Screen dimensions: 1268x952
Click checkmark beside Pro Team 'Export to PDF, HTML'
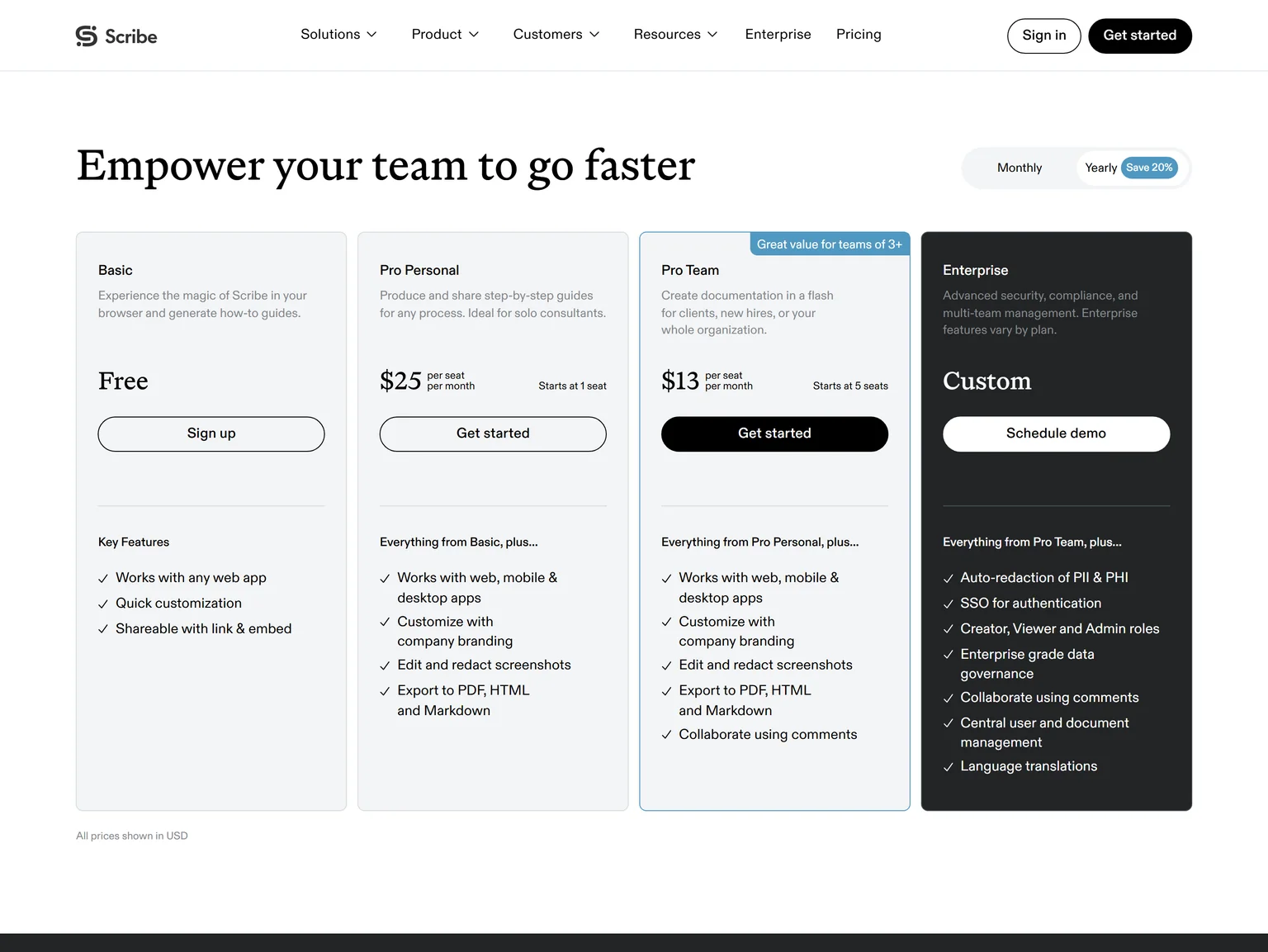[x=666, y=692]
